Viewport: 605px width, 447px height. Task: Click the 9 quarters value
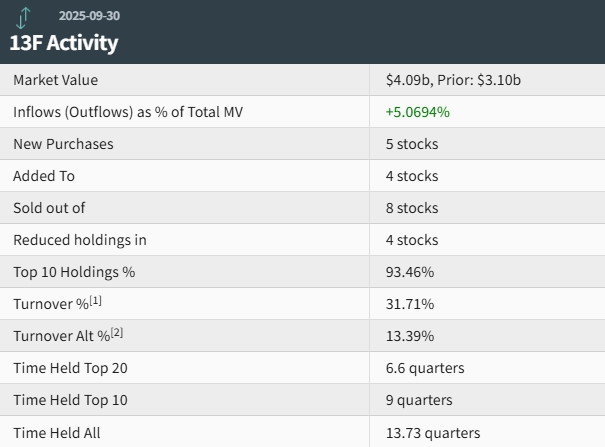(x=418, y=400)
